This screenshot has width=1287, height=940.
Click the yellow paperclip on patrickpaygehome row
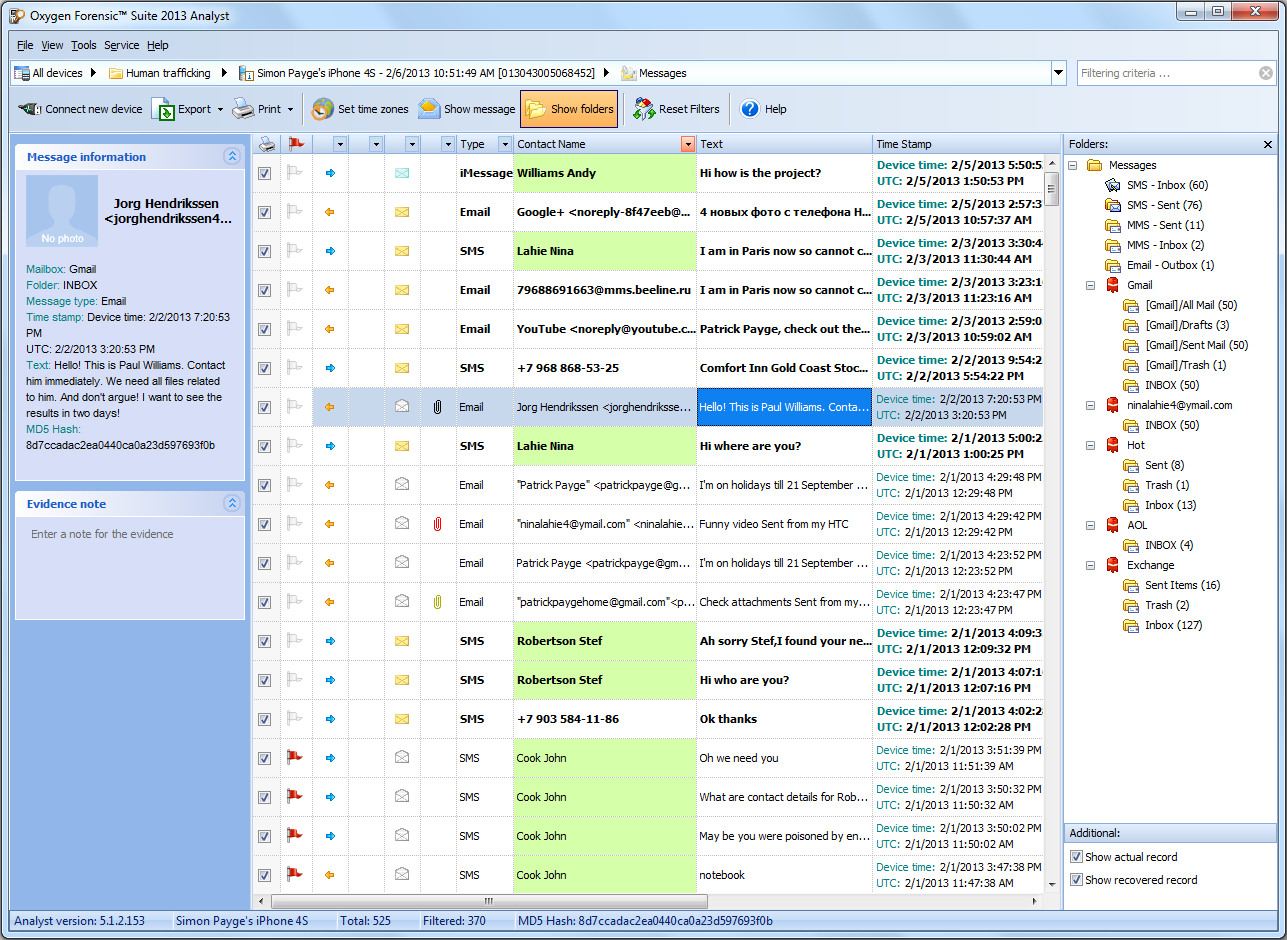tap(437, 602)
